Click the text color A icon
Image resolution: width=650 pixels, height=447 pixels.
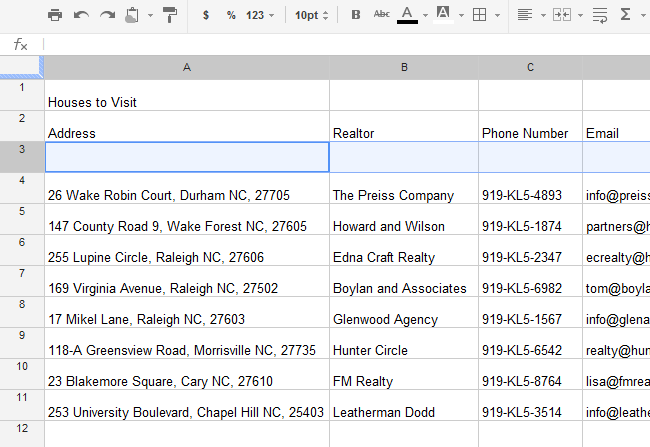pyautogui.click(x=407, y=15)
